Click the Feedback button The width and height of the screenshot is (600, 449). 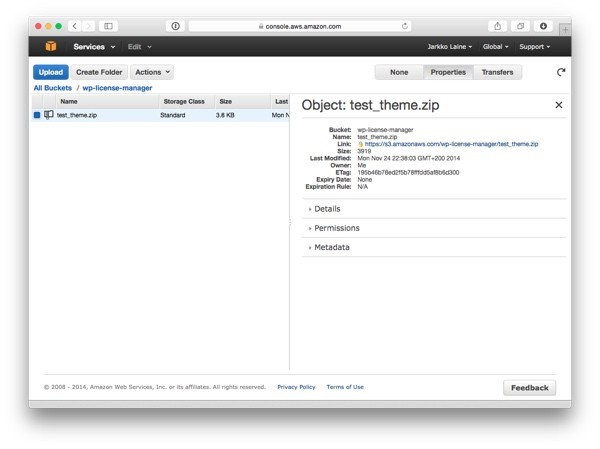click(x=530, y=388)
